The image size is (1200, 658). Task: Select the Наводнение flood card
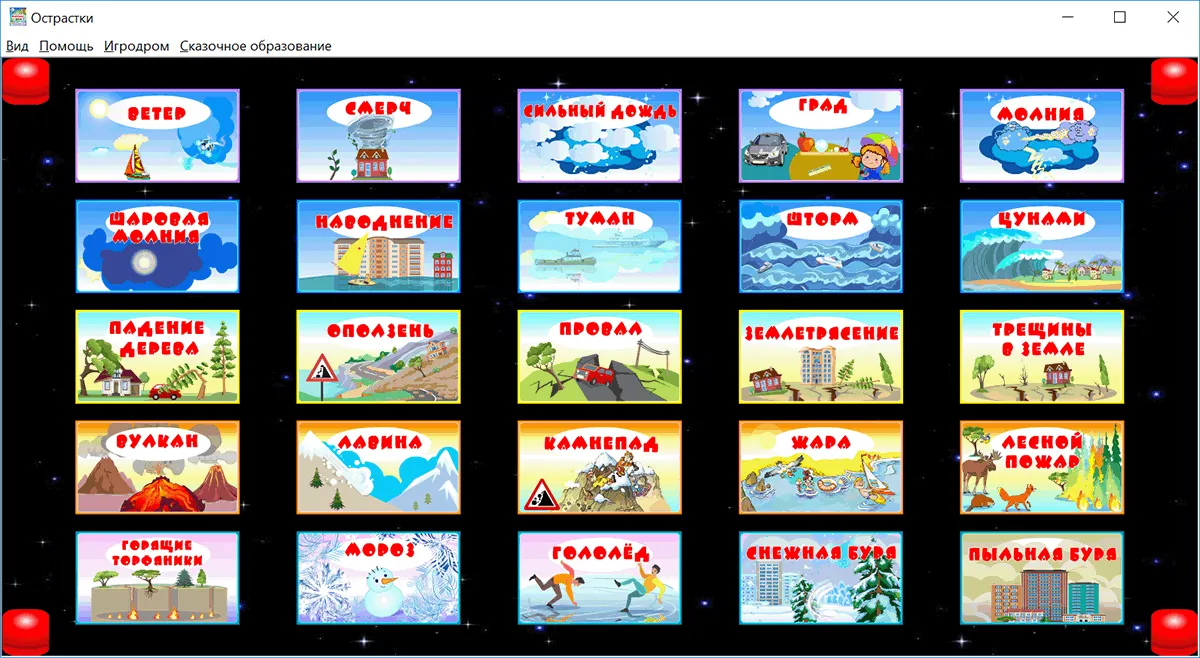pyautogui.click(x=378, y=246)
